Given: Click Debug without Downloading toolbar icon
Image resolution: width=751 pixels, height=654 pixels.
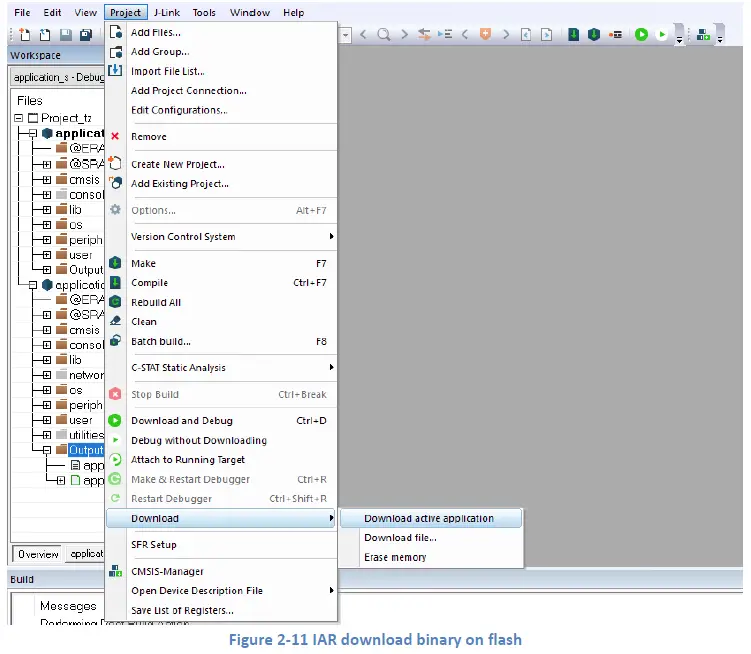Looking at the screenshot, I should (662, 34).
